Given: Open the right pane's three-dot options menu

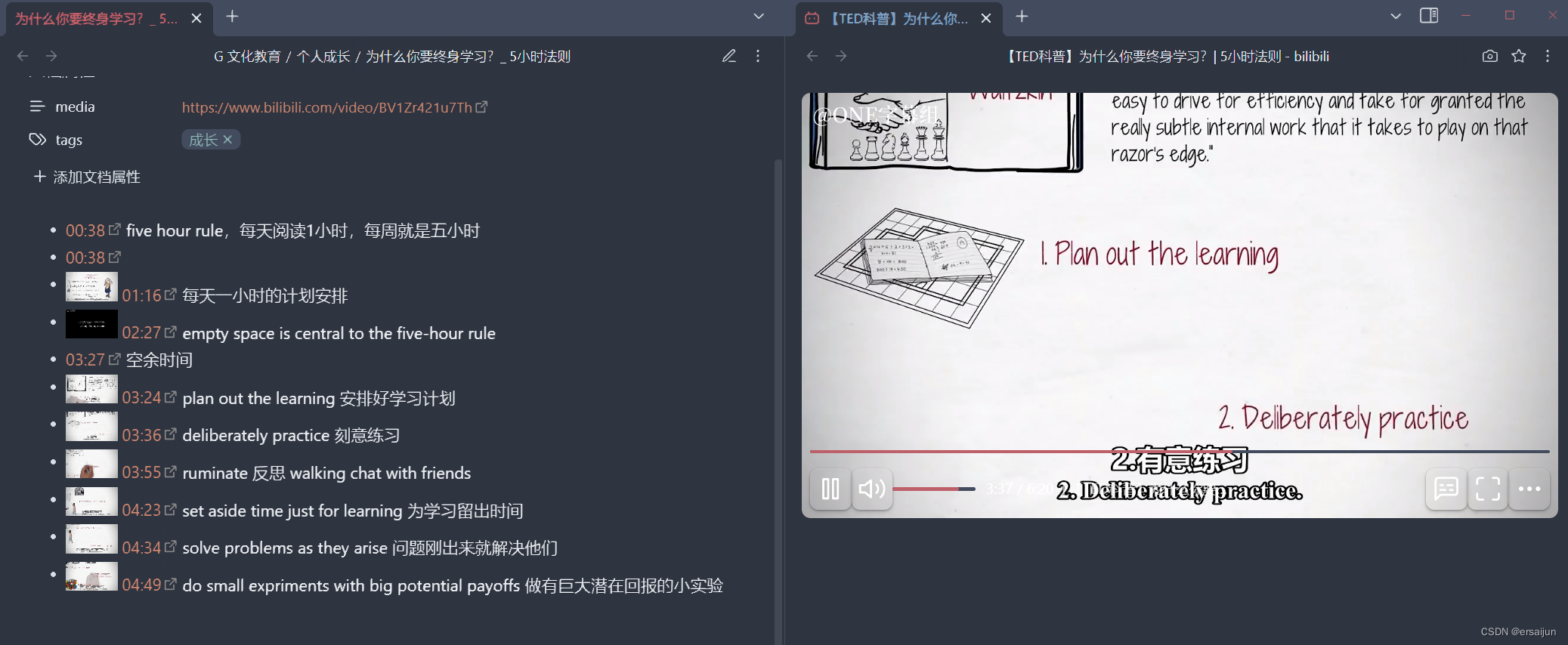Looking at the screenshot, I should [1548, 56].
